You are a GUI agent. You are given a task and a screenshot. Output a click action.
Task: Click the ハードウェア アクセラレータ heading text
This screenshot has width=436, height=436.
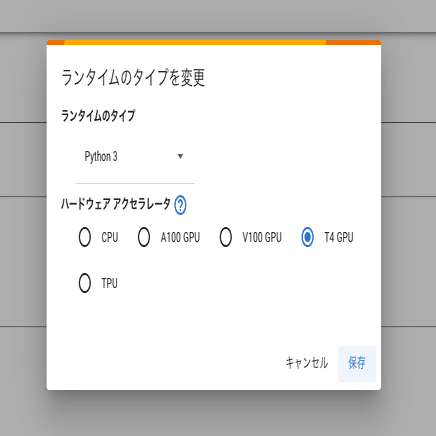(x=116, y=204)
